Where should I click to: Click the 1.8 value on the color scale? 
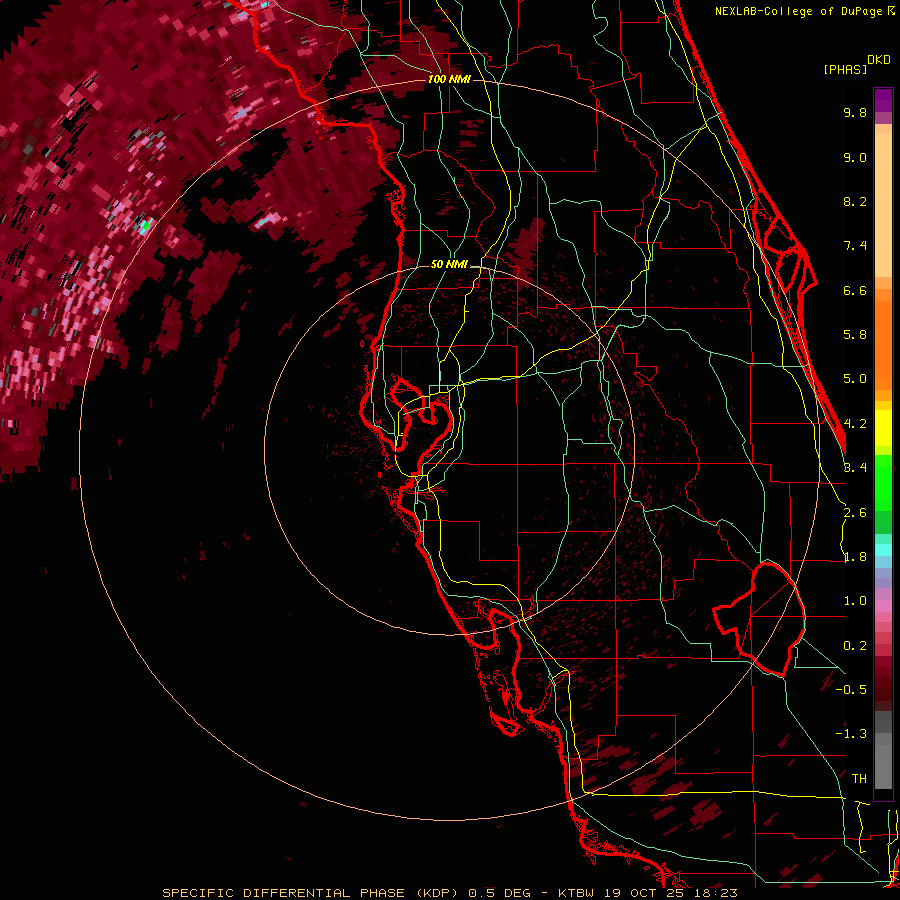coord(855,557)
